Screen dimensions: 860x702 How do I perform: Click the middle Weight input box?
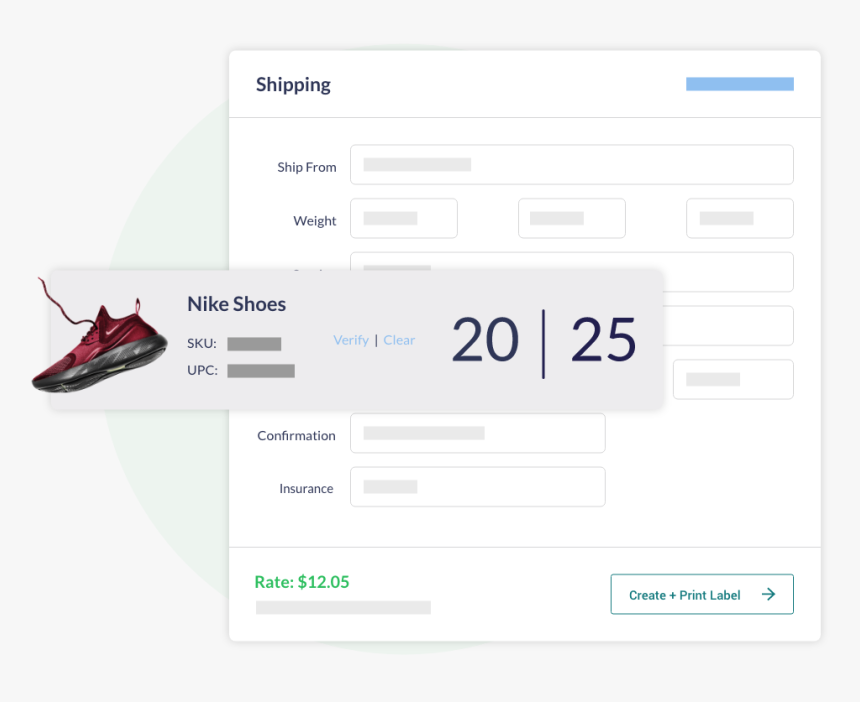pos(572,218)
